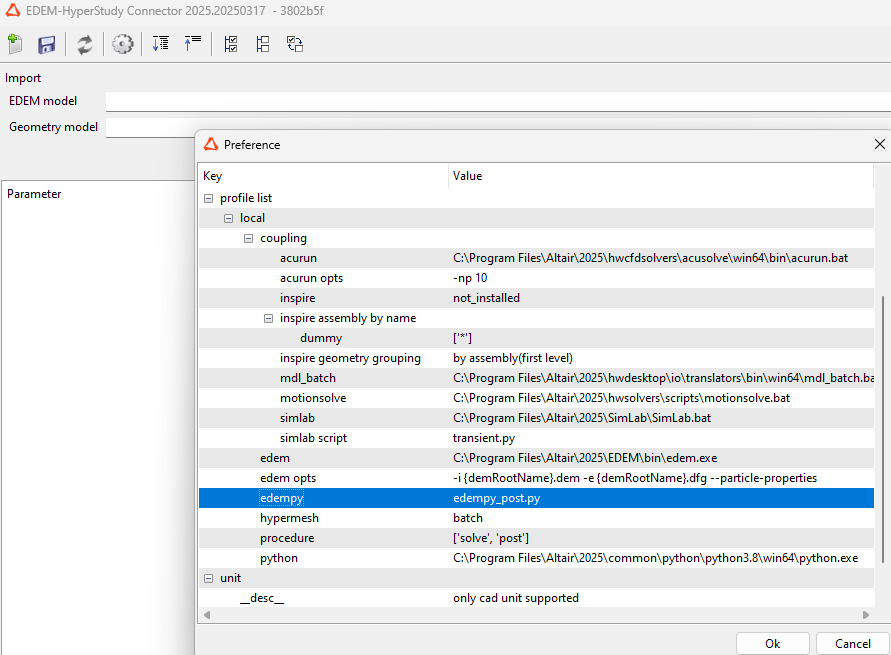Click the Altair logo in the title bar
Viewport: 891px width, 655px height.
13,10
